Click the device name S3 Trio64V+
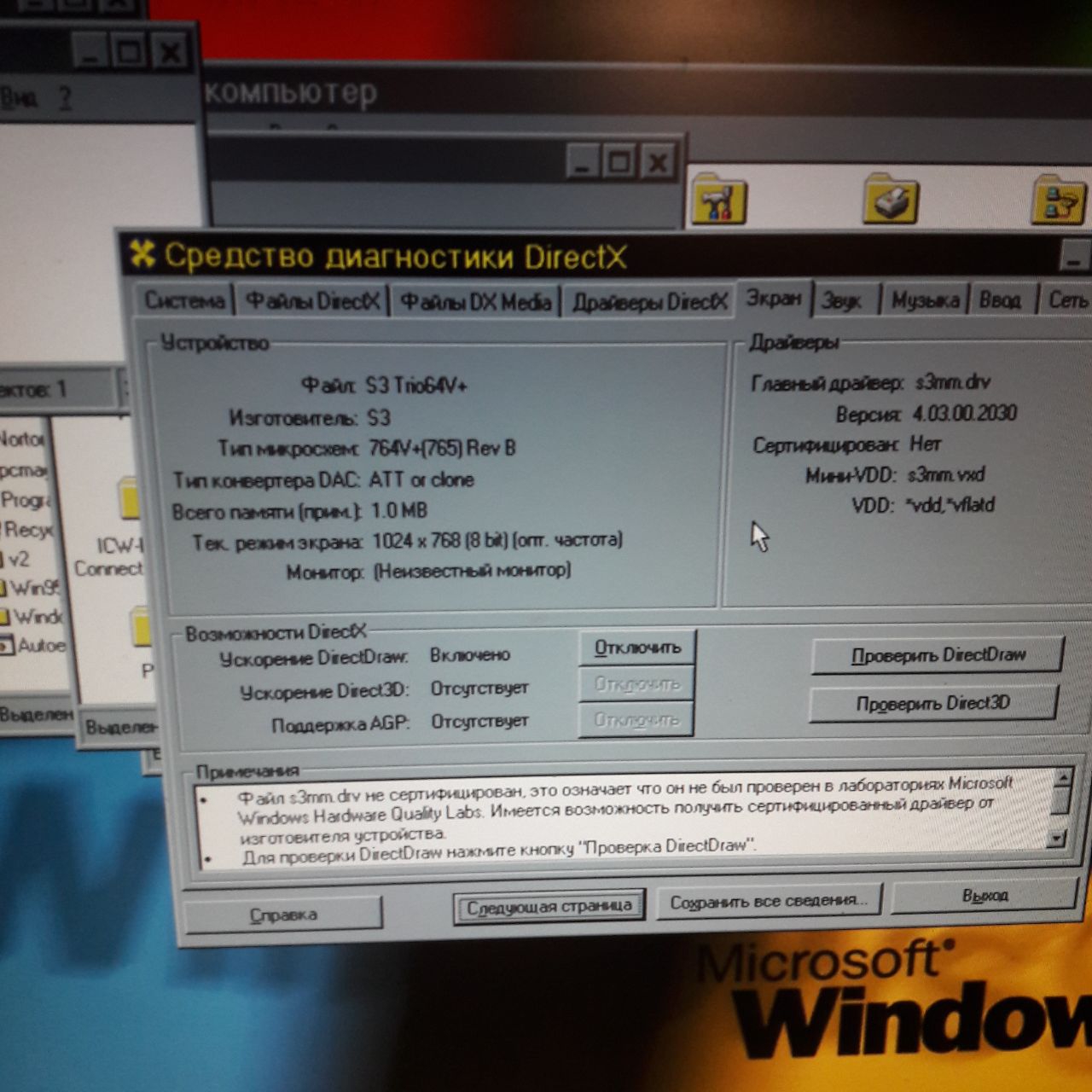The image size is (1092, 1092). point(416,386)
